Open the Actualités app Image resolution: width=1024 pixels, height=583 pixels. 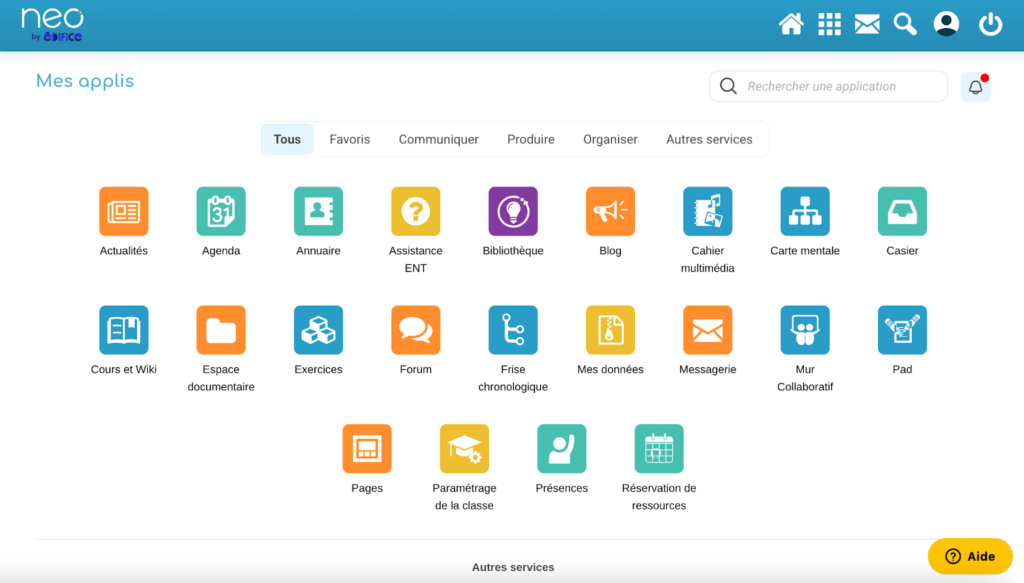click(123, 212)
